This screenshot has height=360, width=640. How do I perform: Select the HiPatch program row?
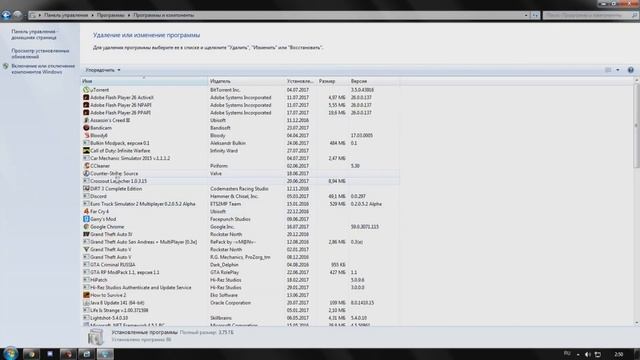click(x=240, y=280)
